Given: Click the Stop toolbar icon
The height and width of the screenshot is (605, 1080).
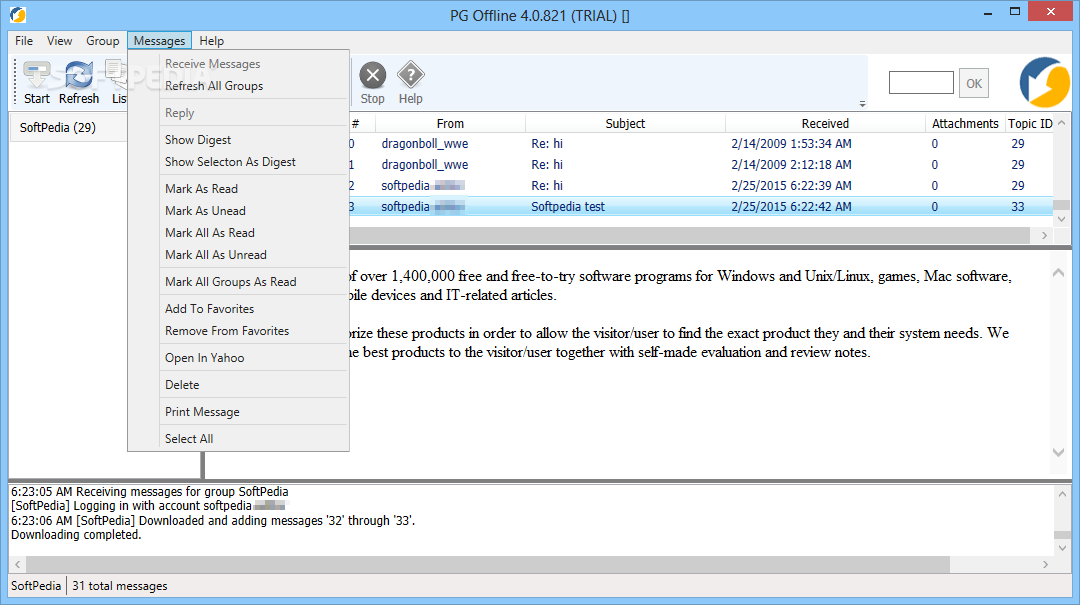Looking at the screenshot, I should pyautogui.click(x=373, y=83).
